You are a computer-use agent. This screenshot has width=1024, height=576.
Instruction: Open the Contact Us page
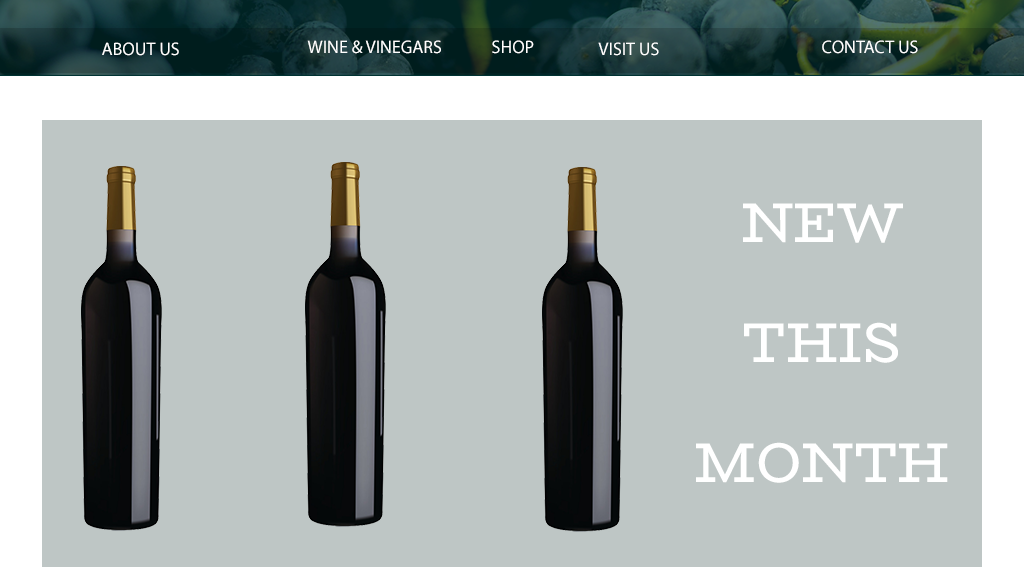click(x=869, y=47)
